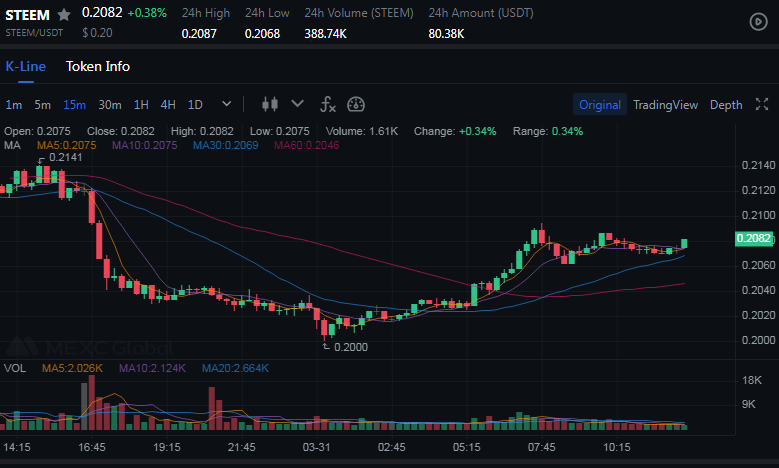The width and height of the screenshot is (779, 468).
Task: Click the 16:45 time axis label
Action: point(92,447)
